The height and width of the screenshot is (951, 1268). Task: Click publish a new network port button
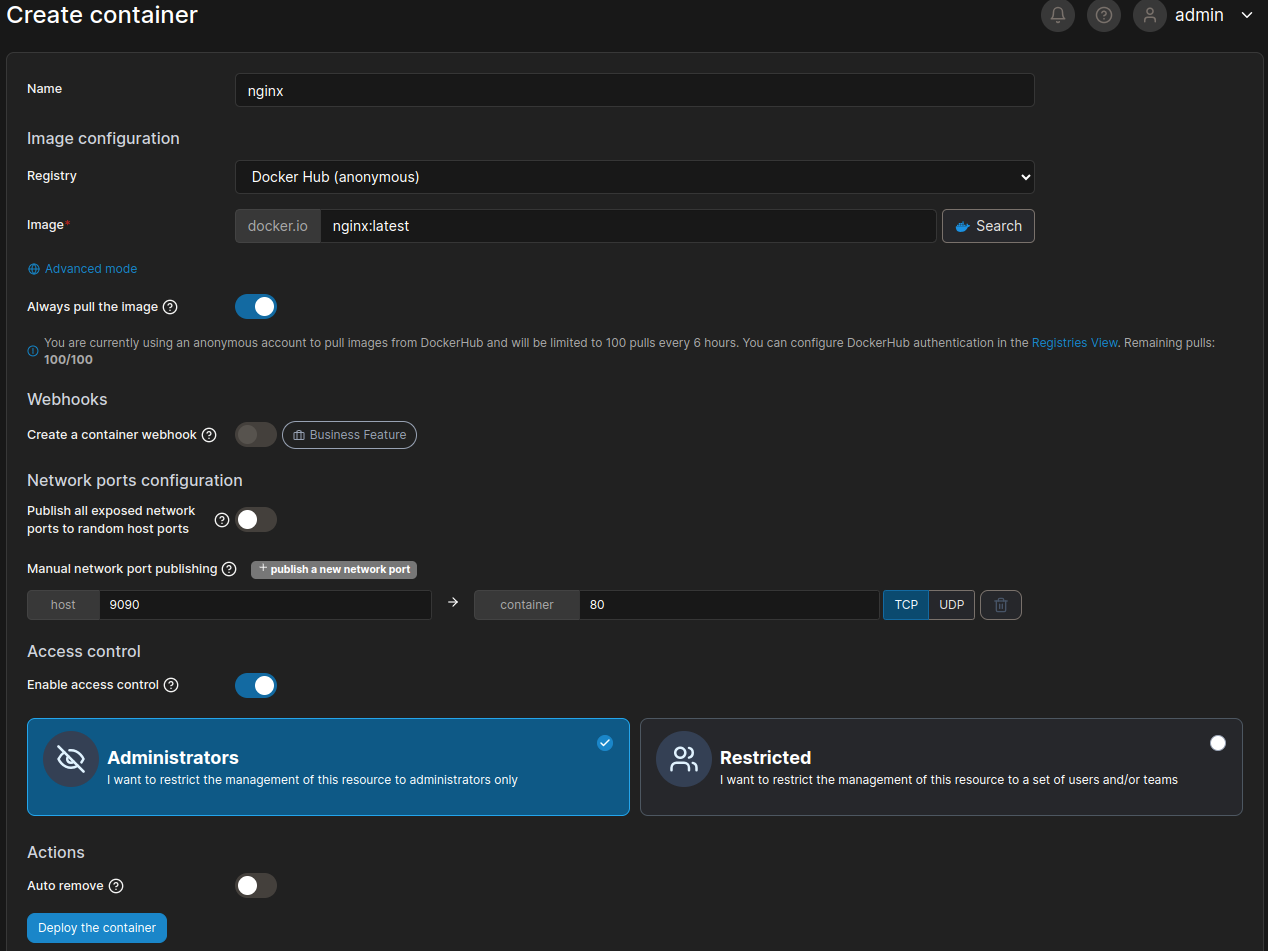click(334, 569)
